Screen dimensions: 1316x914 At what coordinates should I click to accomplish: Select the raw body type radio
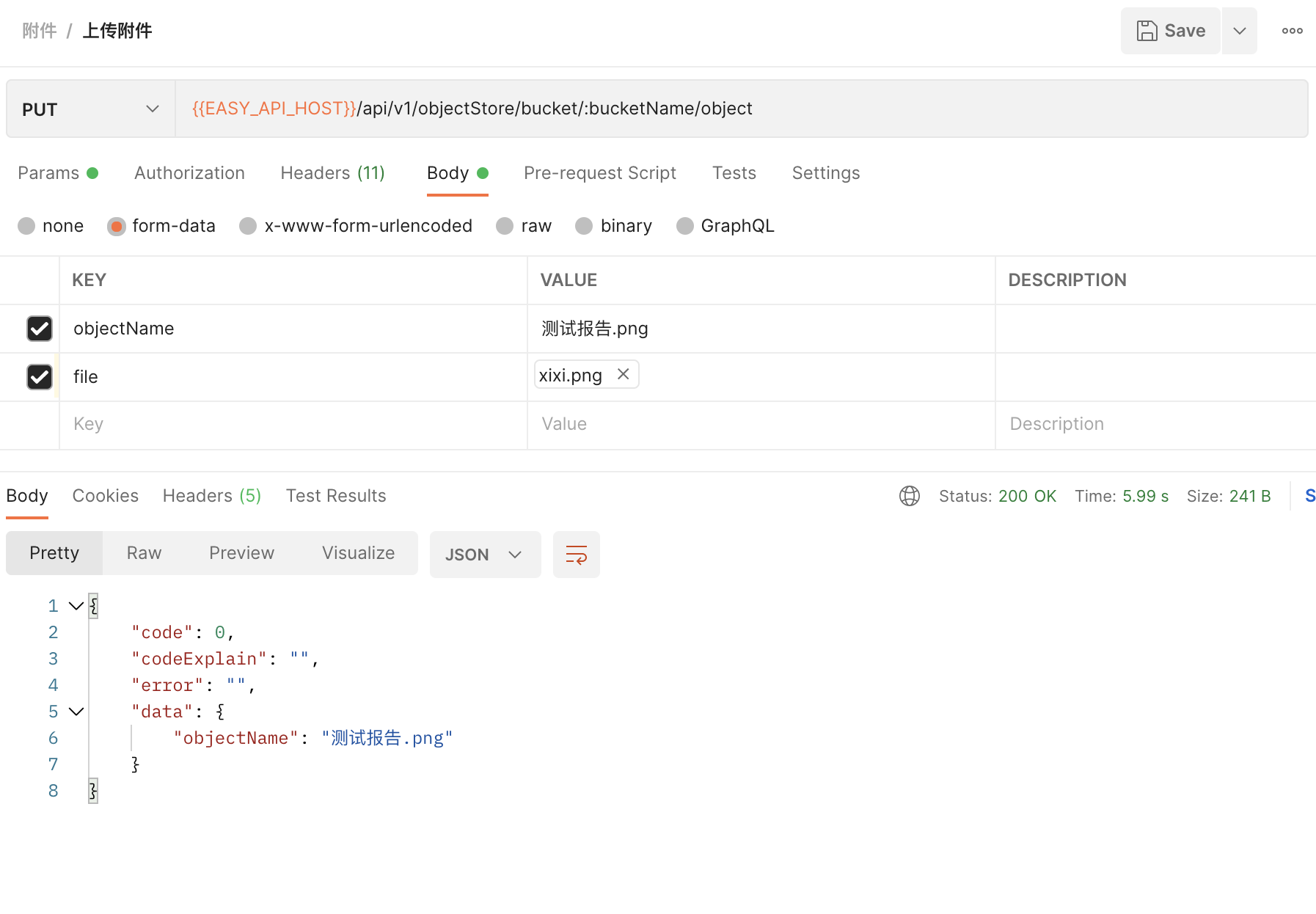(x=505, y=226)
